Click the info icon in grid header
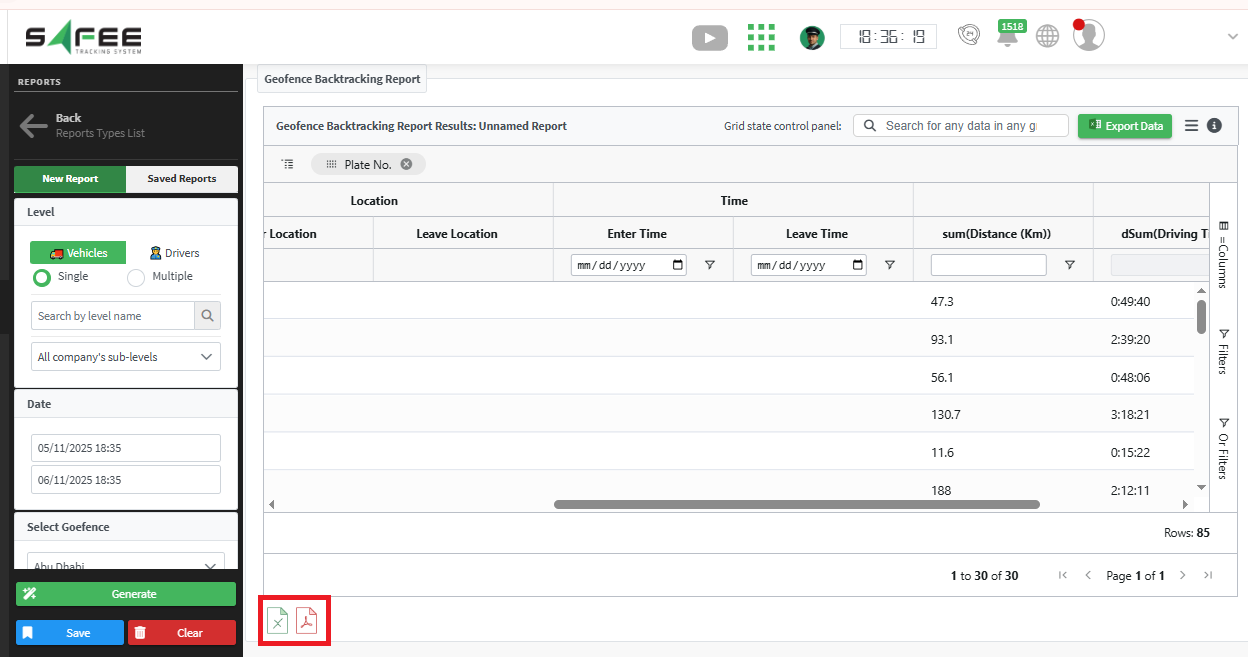The width and height of the screenshot is (1248, 657). point(1214,126)
